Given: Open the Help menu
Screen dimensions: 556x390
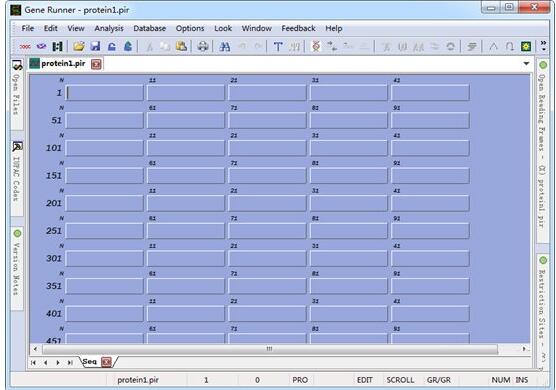Looking at the screenshot, I should pyautogui.click(x=334, y=28).
